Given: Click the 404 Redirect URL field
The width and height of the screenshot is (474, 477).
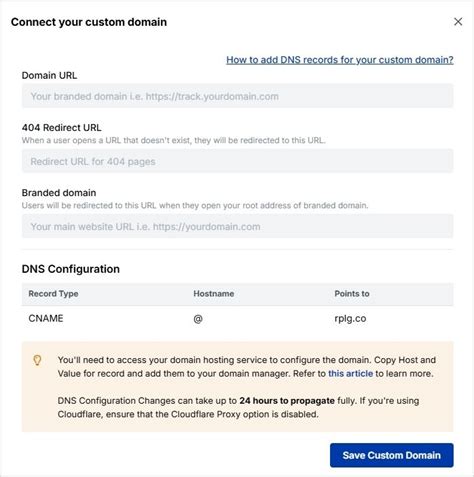Looking at the screenshot, I should (x=237, y=161).
